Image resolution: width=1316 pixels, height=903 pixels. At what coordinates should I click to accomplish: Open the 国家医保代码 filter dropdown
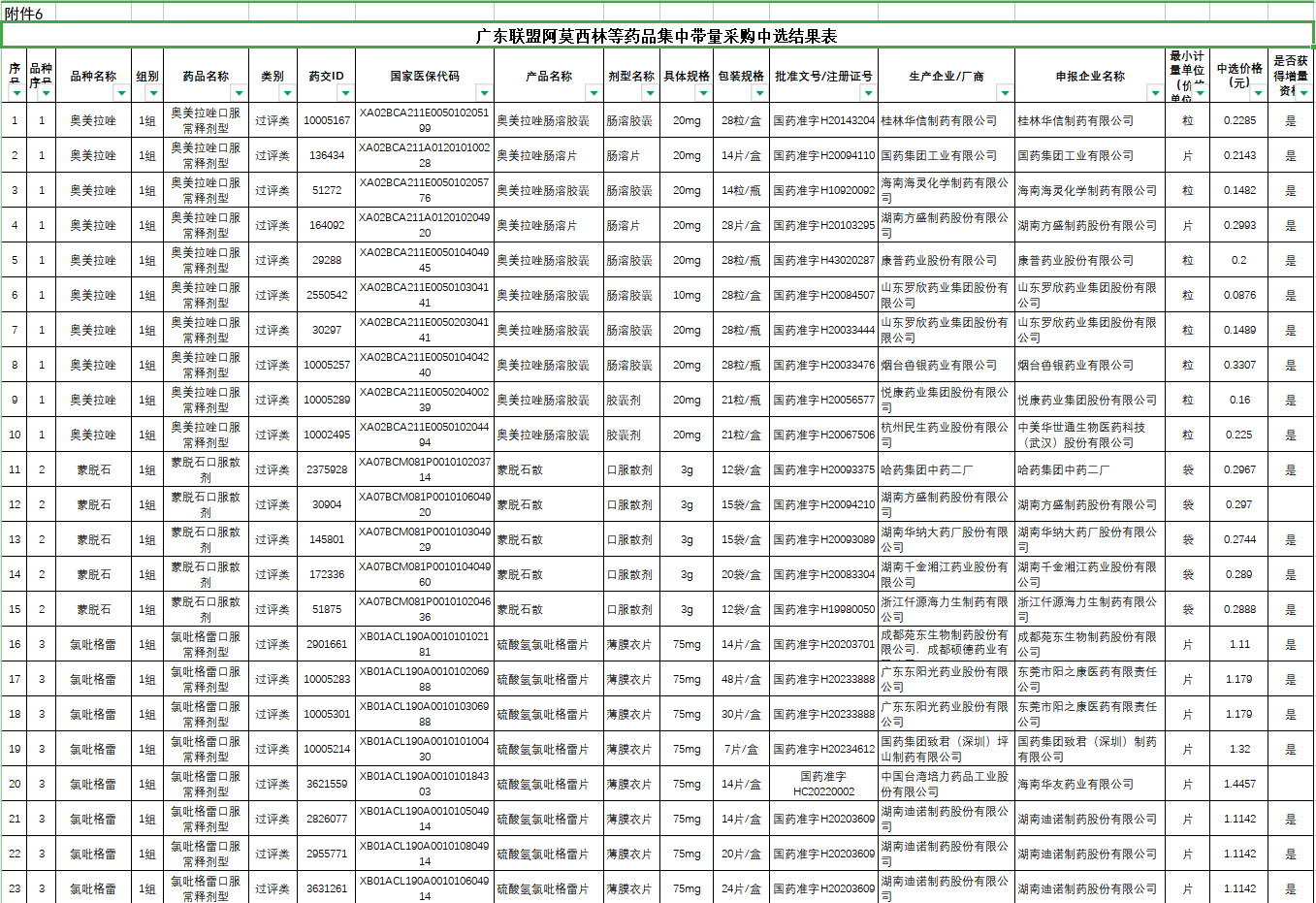[484, 93]
